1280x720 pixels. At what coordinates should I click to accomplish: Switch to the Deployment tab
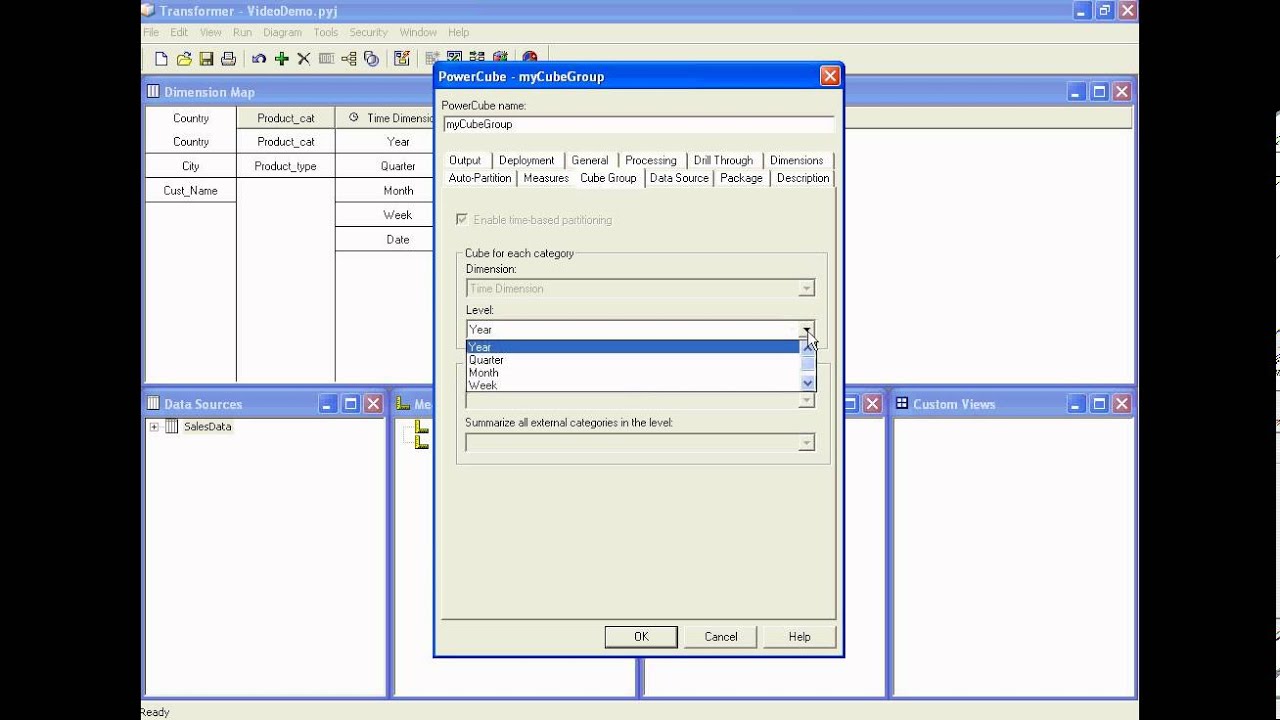pos(526,160)
